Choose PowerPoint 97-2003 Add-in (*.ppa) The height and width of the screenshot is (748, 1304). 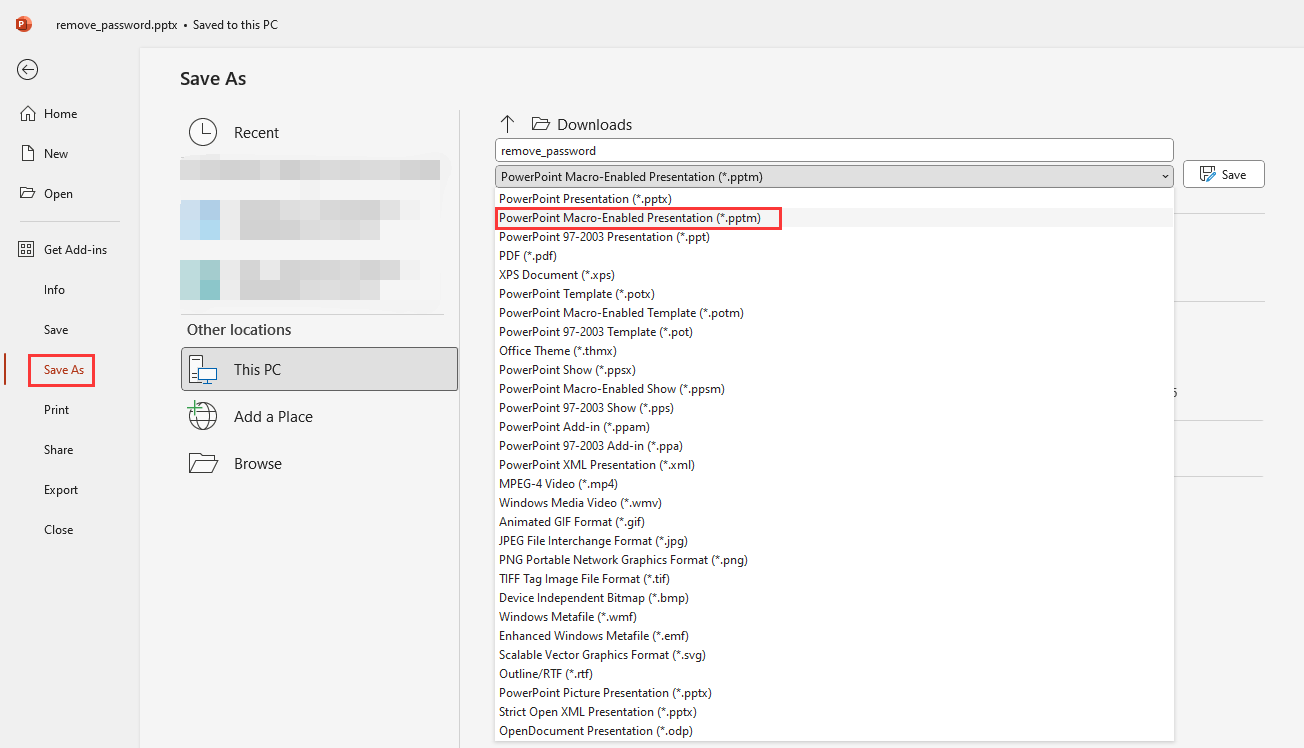coord(834,446)
